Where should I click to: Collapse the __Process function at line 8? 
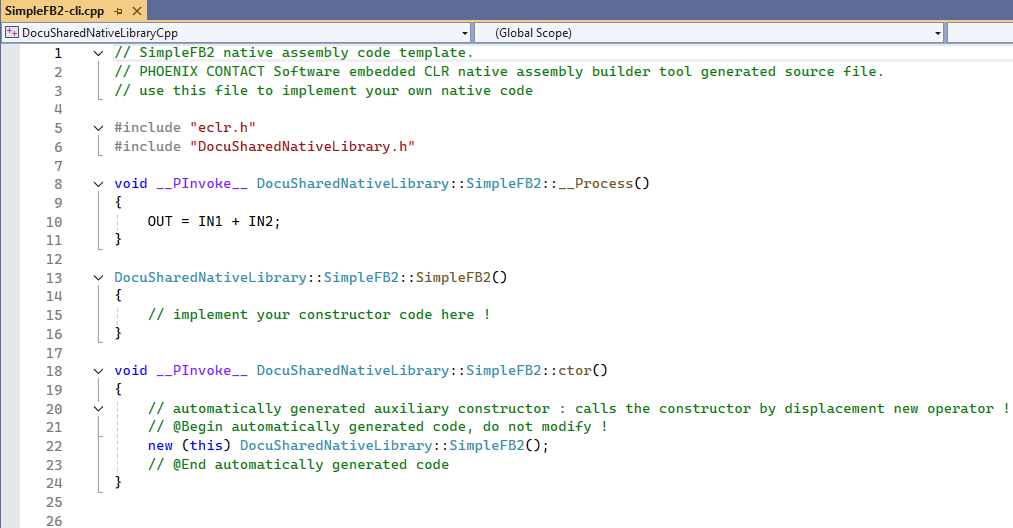point(98,184)
